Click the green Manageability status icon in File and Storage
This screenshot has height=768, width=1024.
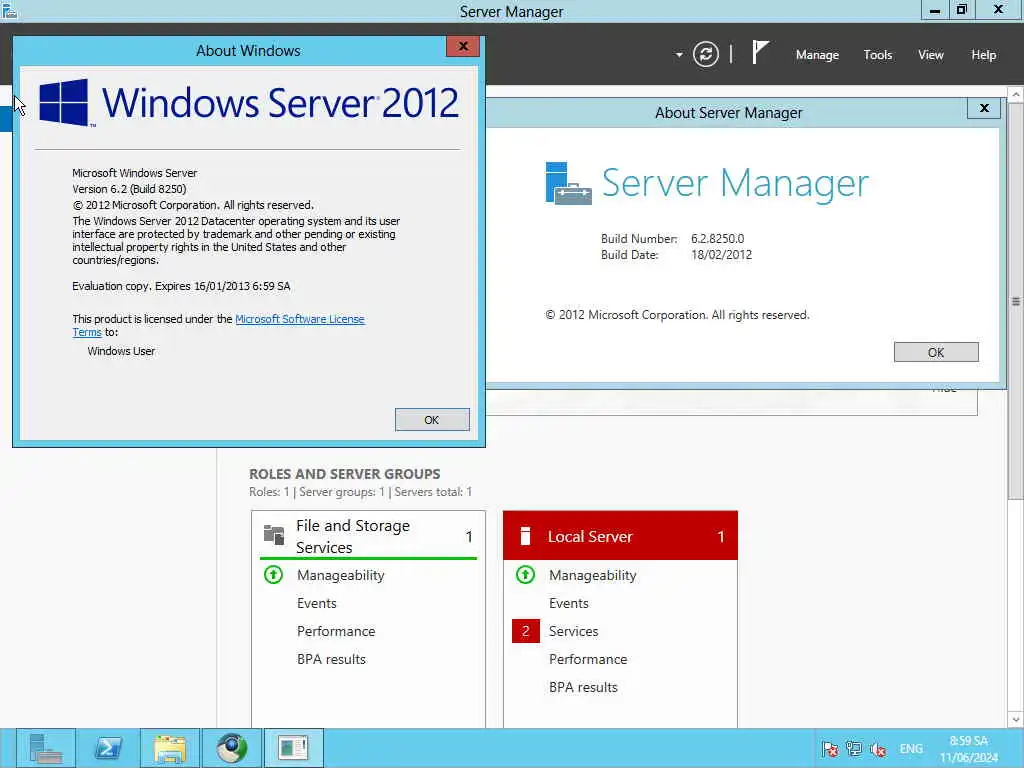tap(273, 575)
